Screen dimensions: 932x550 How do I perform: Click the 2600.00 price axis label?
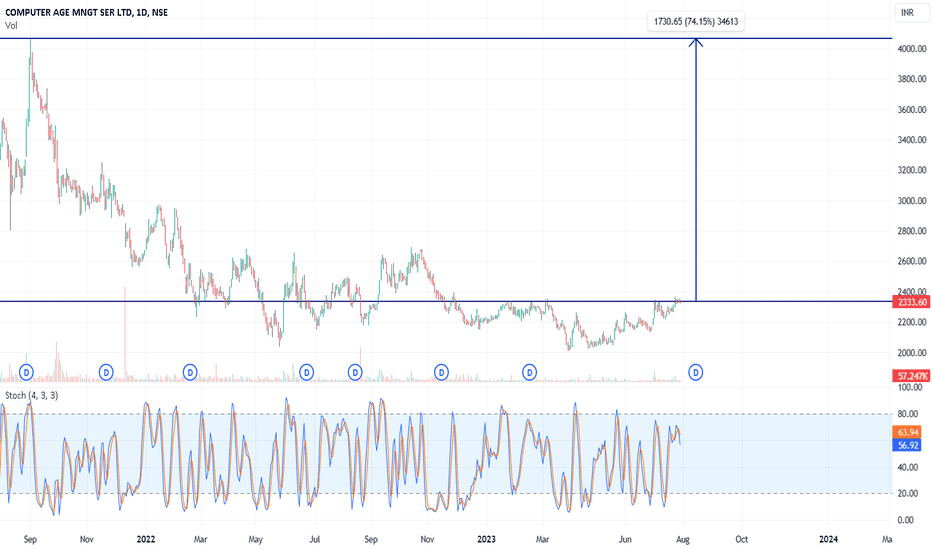point(912,262)
